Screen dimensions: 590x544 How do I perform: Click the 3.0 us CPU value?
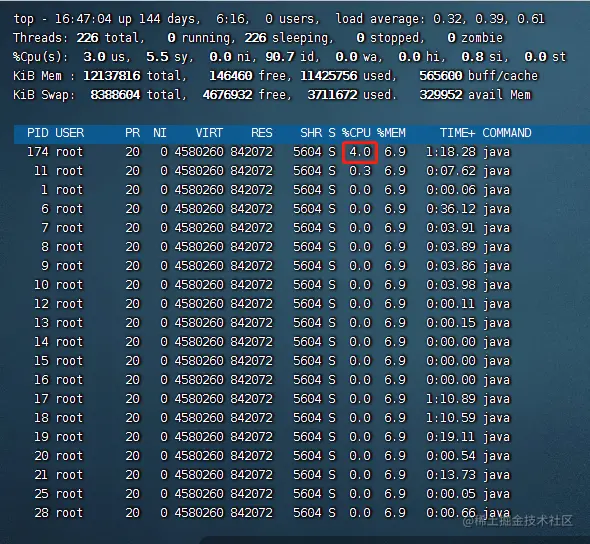pyautogui.click(x=94, y=57)
